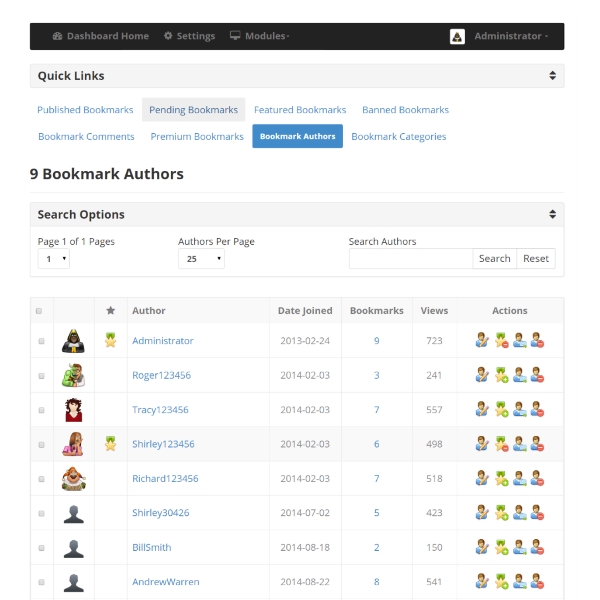Open Premium Bookmarks quick link
Viewport: 600px width, 600px height.
coord(197,137)
